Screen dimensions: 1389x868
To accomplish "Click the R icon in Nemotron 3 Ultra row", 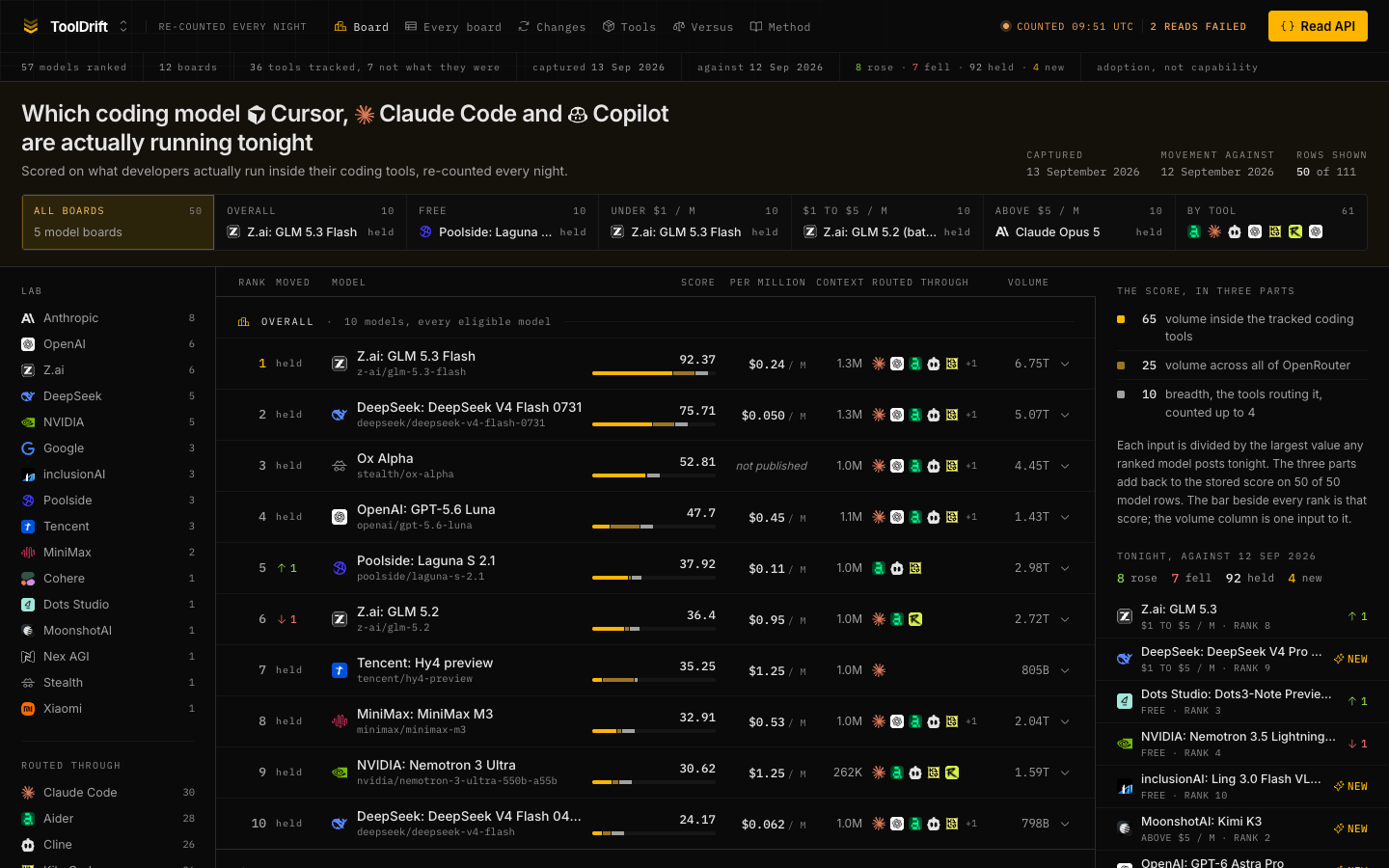I will tap(952, 773).
